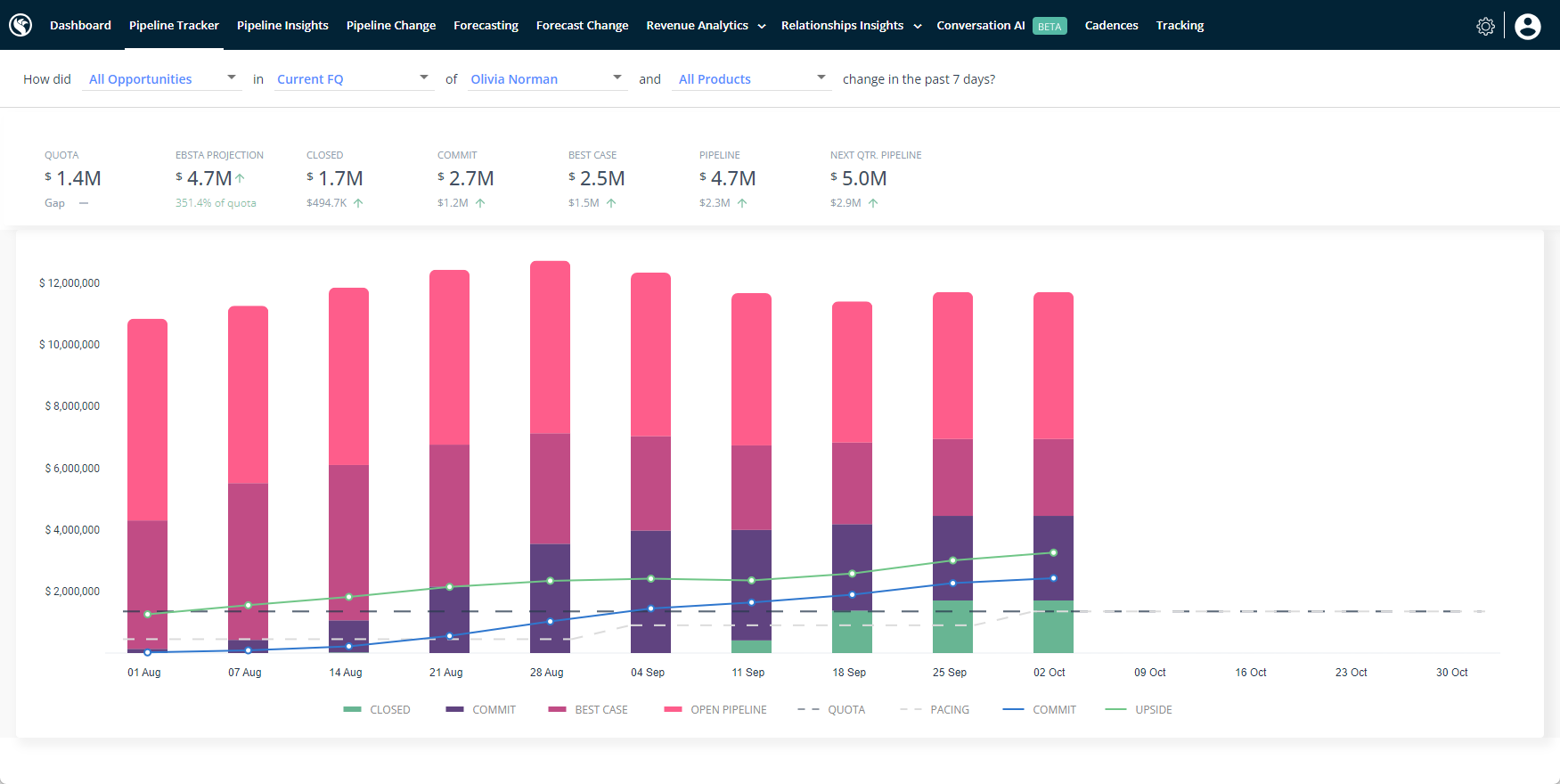Viewport: 1560px width, 784px height.
Task: Click the BEST CASE $2.5M metric value
Action: point(597,178)
